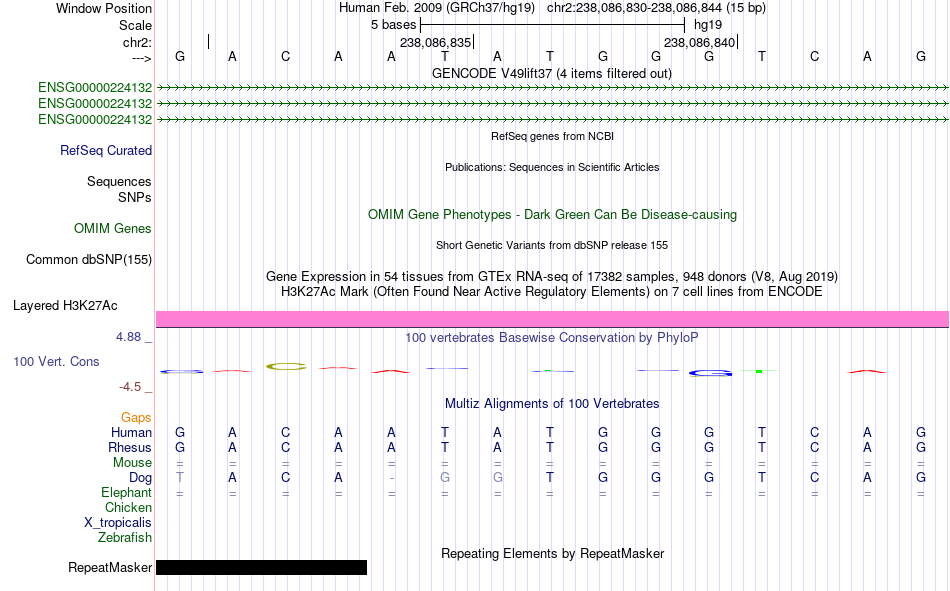
Task: Click the pink H3K27Ac signal bar
Action: tap(552, 319)
